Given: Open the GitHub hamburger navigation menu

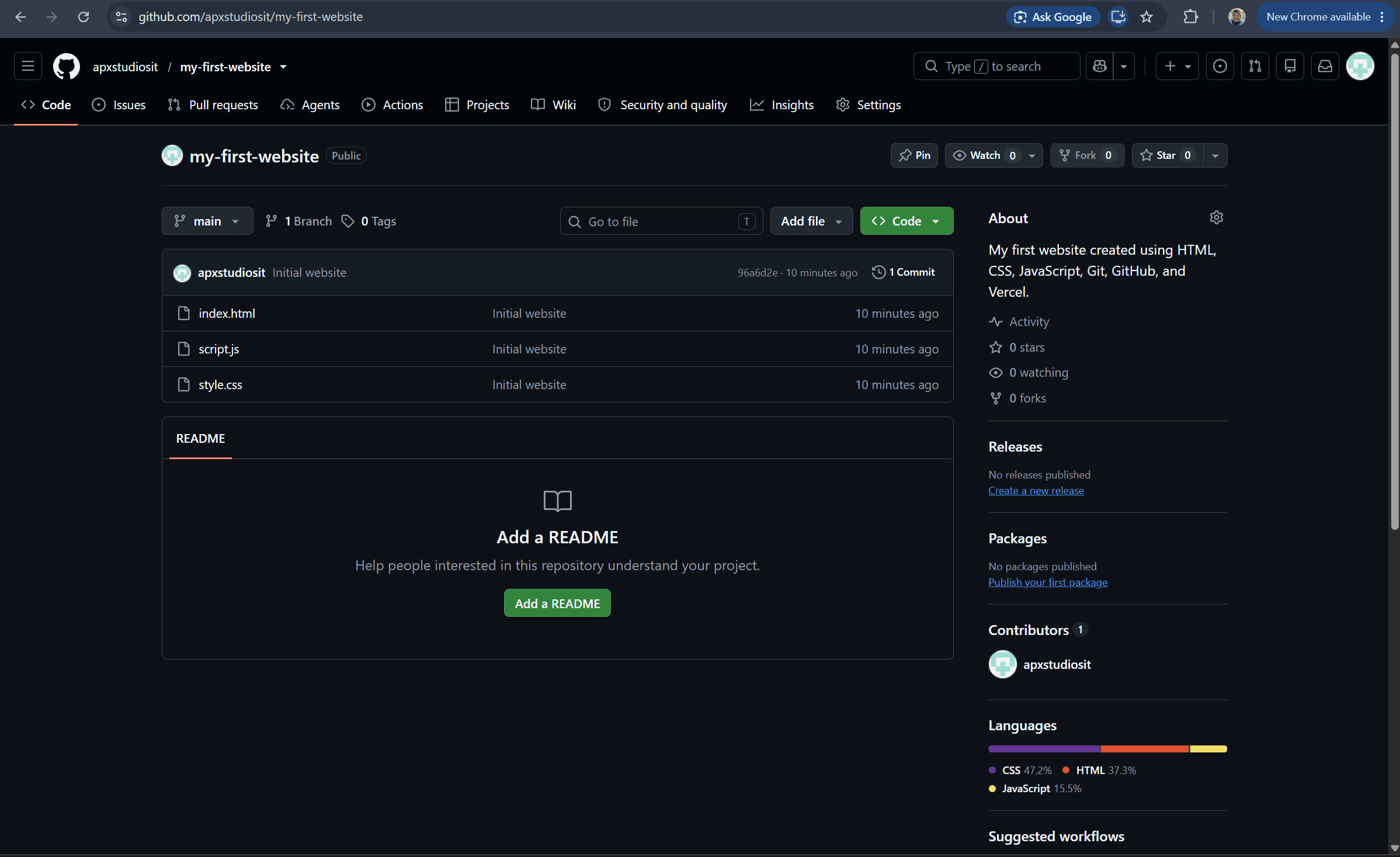Looking at the screenshot, I should coord(28,67).
